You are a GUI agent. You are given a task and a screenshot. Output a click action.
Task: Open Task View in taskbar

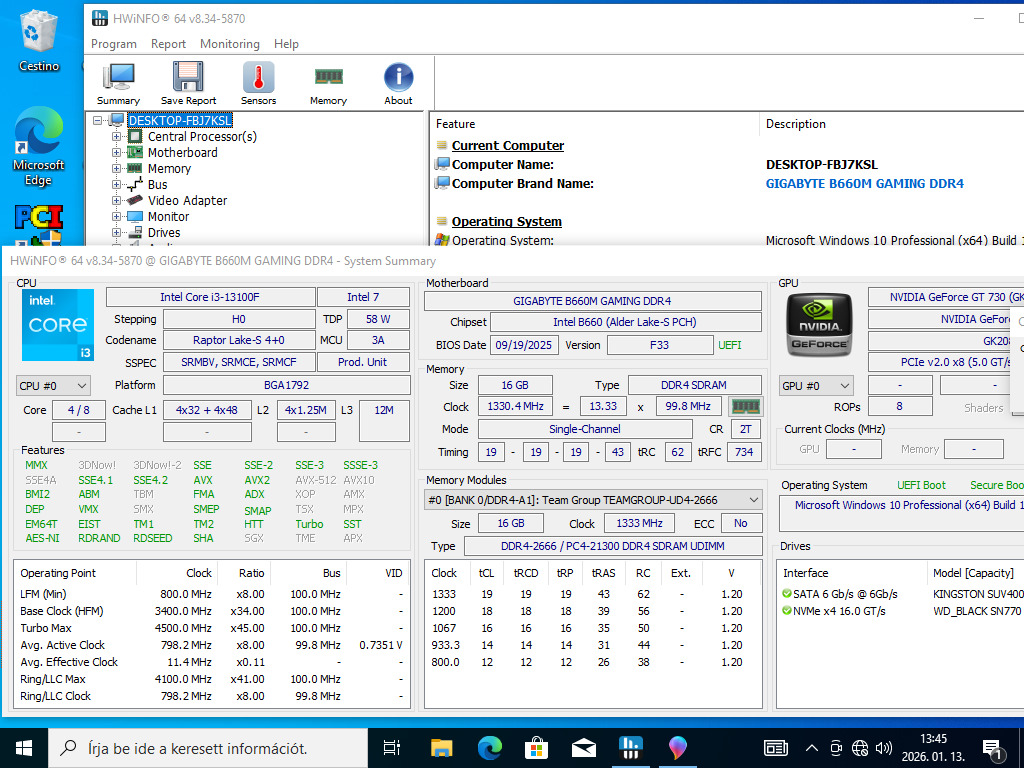[x=392, y=748]
